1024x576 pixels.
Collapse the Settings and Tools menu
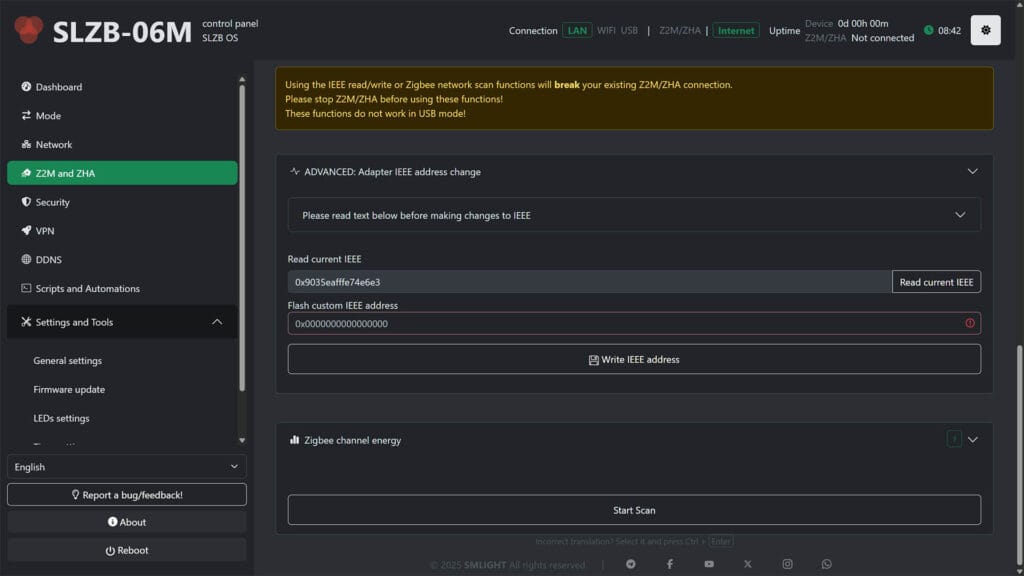pyautogui.click(x=217, y=322)
